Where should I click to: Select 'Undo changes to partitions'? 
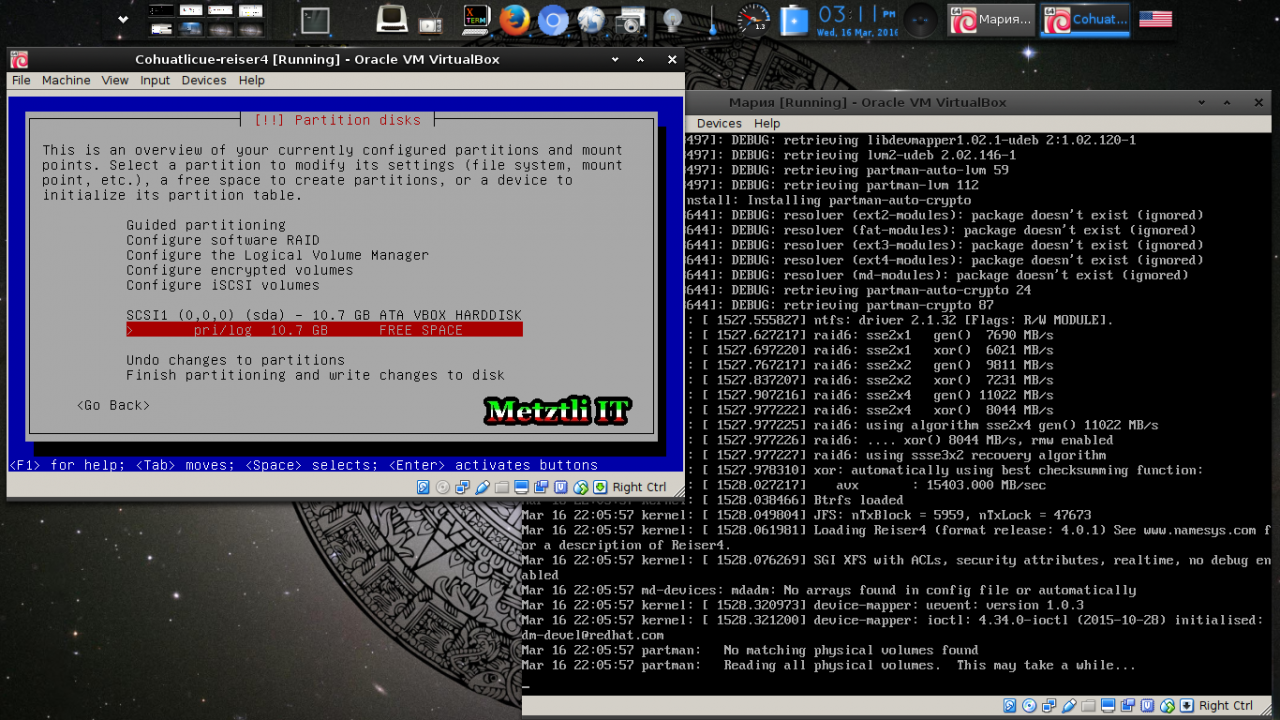235,360
